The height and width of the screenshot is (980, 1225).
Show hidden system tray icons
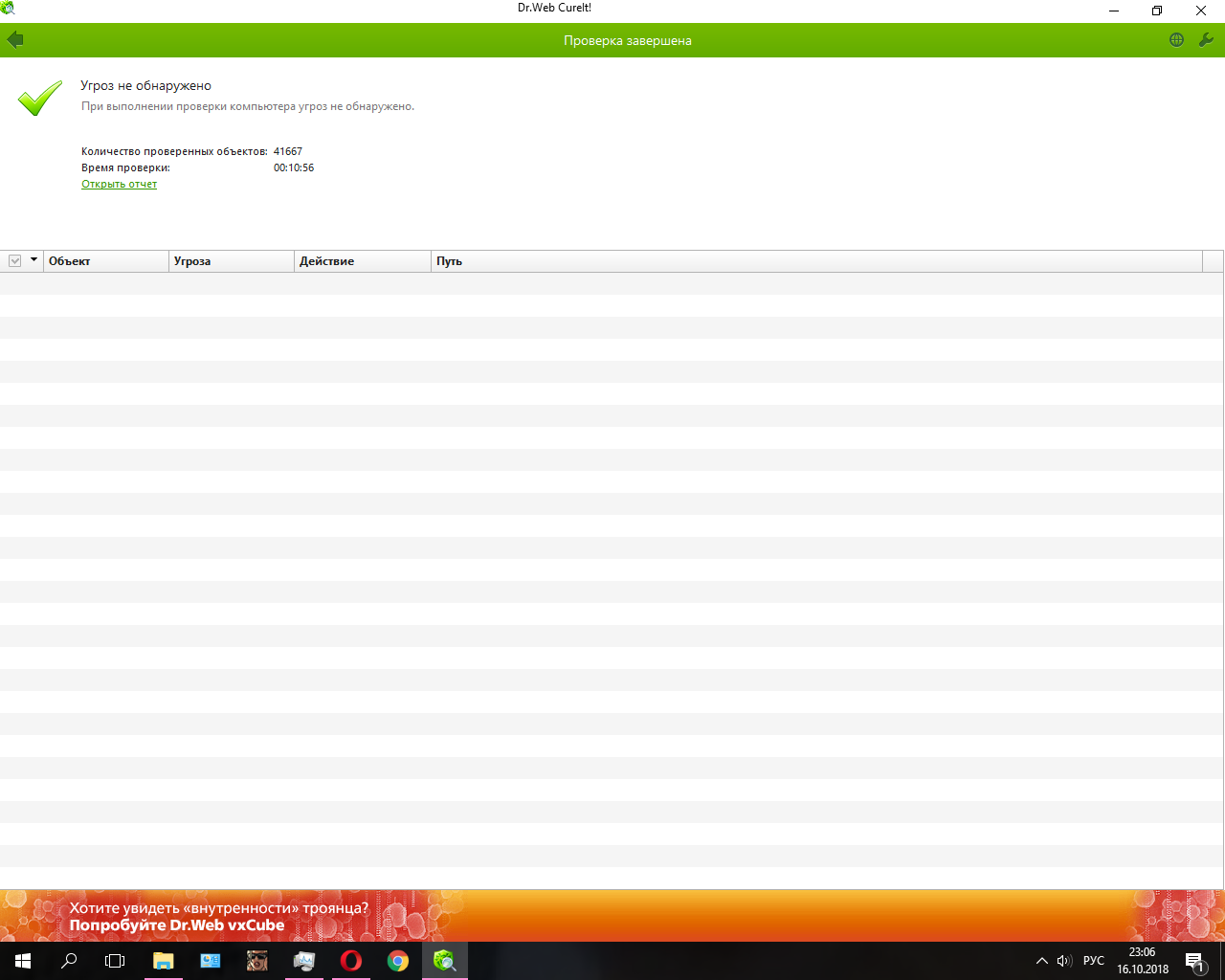1041,961
